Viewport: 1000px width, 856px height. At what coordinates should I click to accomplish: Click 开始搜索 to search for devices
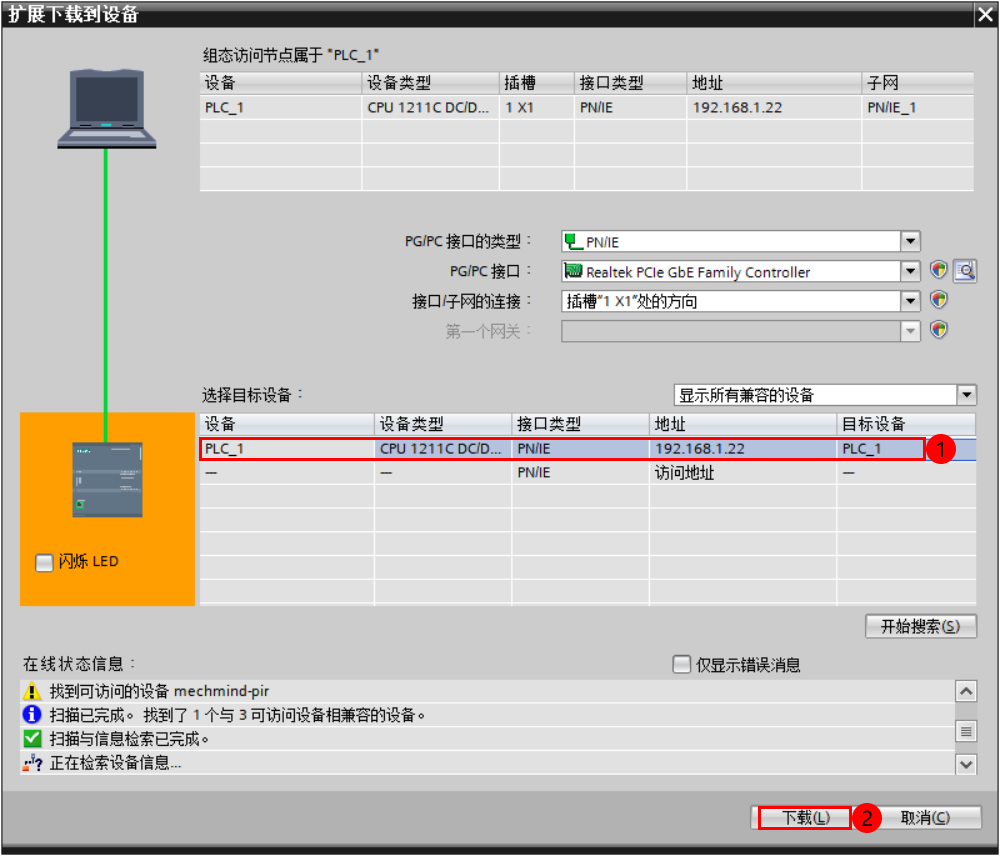tap(920, 626)
